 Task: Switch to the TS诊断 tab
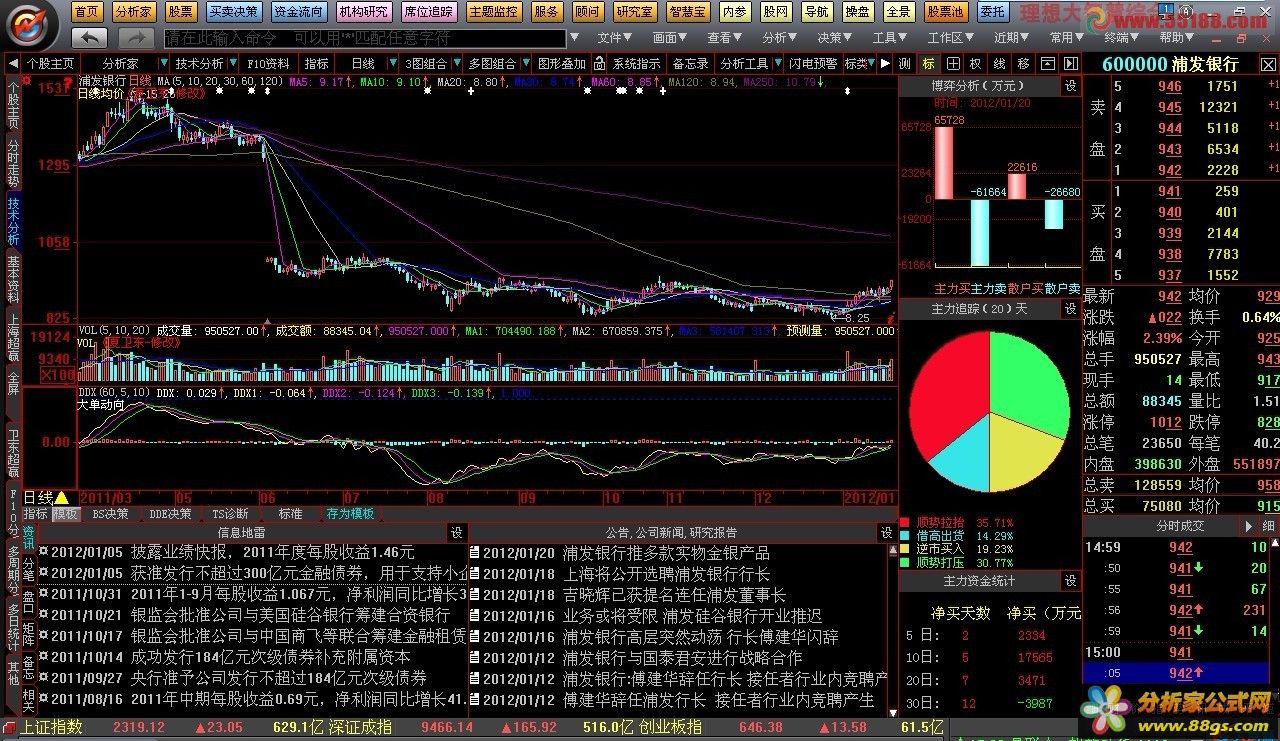coord(230,514)
